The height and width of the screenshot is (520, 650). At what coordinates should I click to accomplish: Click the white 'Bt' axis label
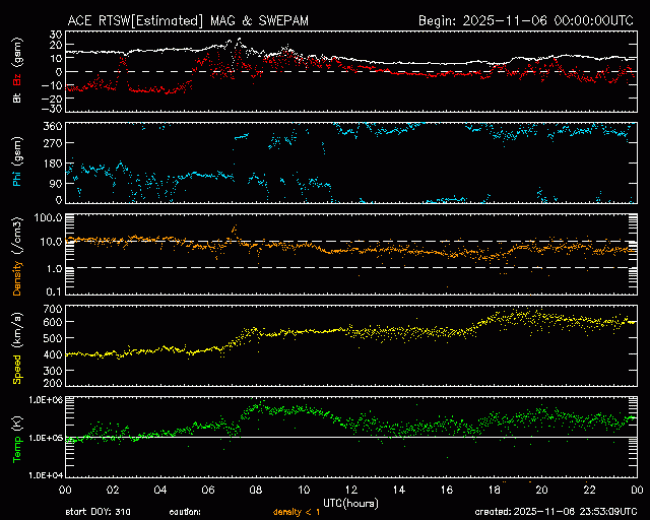pyautogui.click(x=17, y=97)
